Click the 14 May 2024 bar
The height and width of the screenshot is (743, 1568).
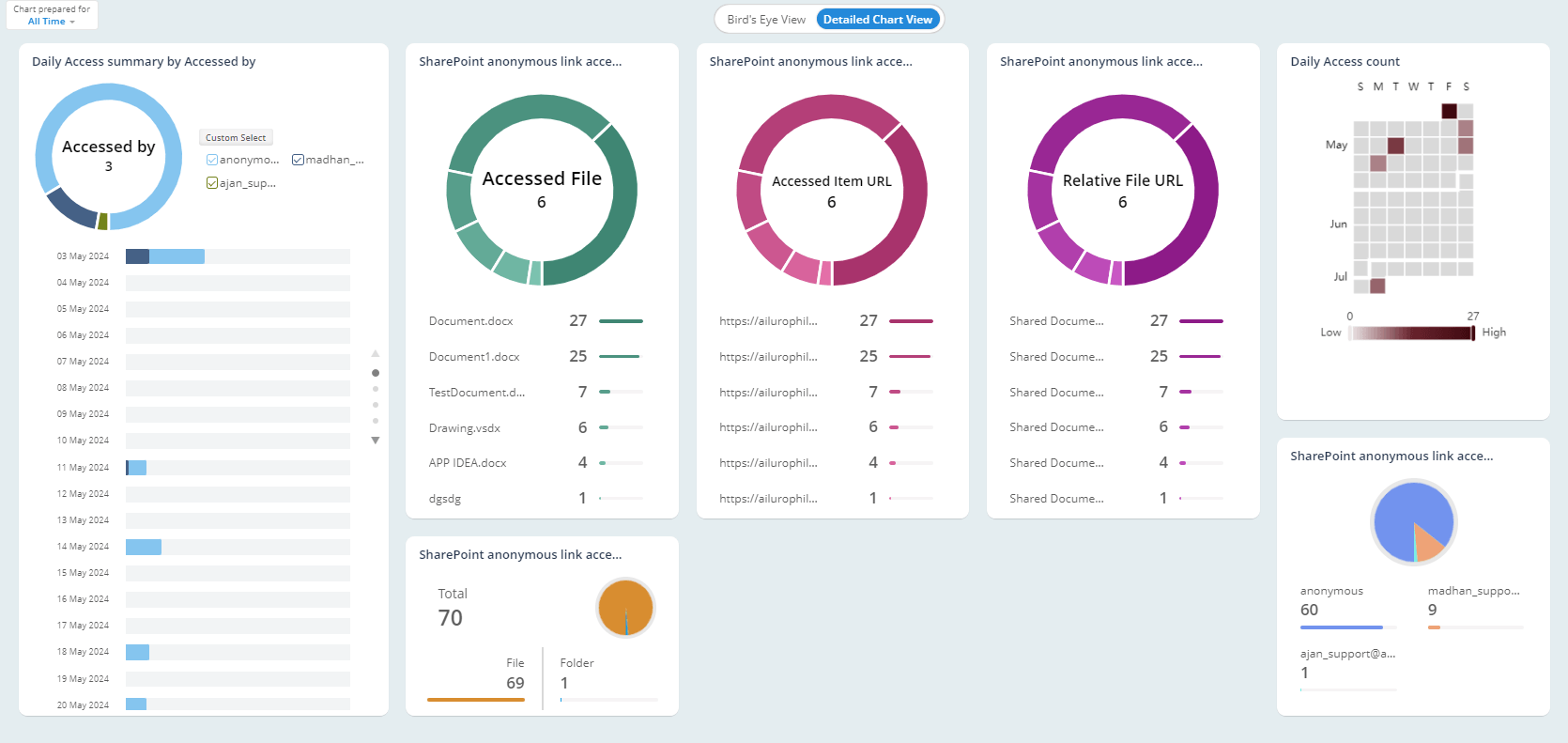coord(144,547)
